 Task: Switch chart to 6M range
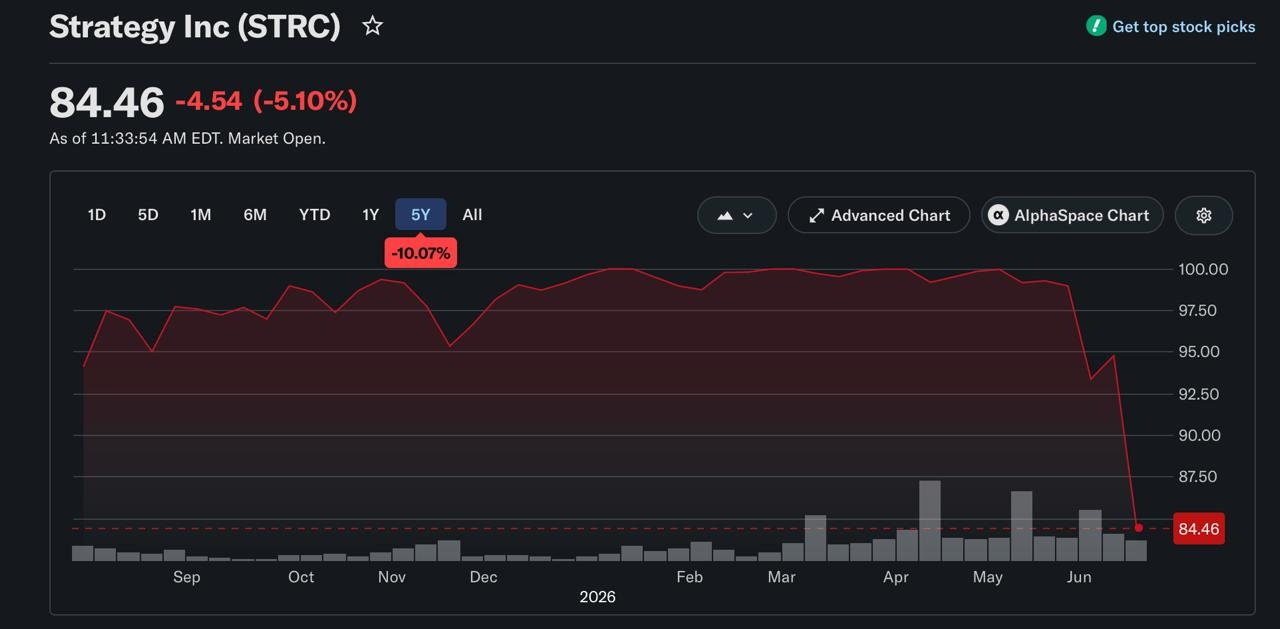click(x=255, y=214)
